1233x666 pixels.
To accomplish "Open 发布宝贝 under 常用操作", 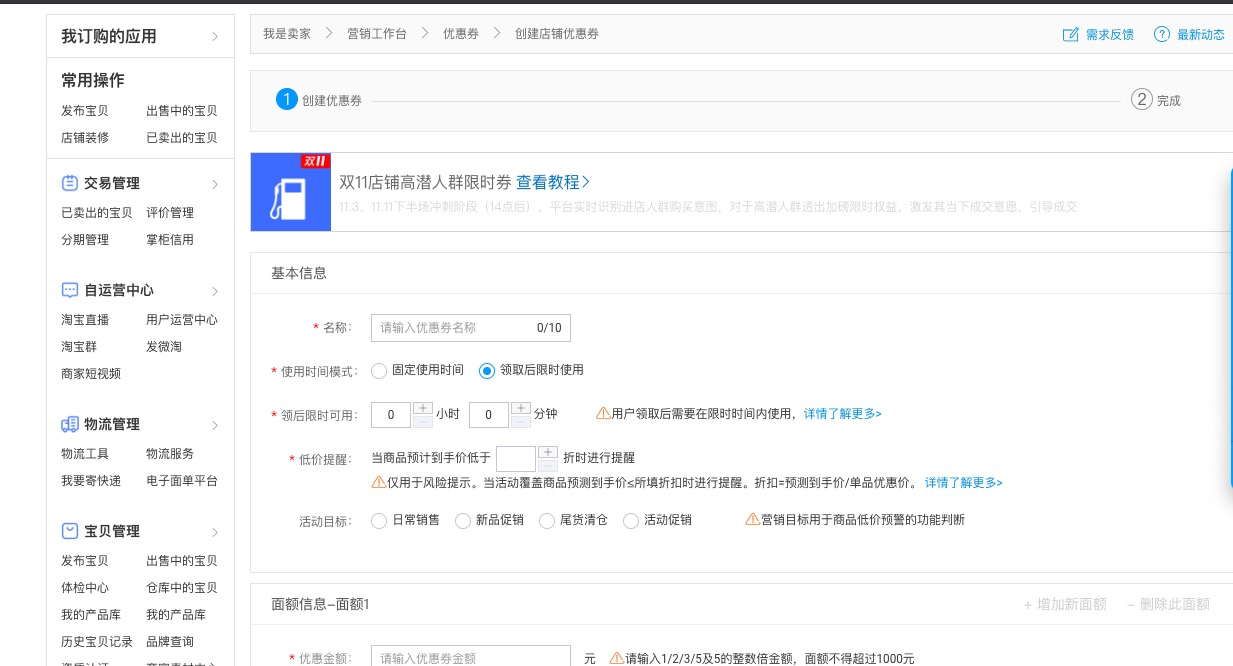I will [x=85, y=111].
